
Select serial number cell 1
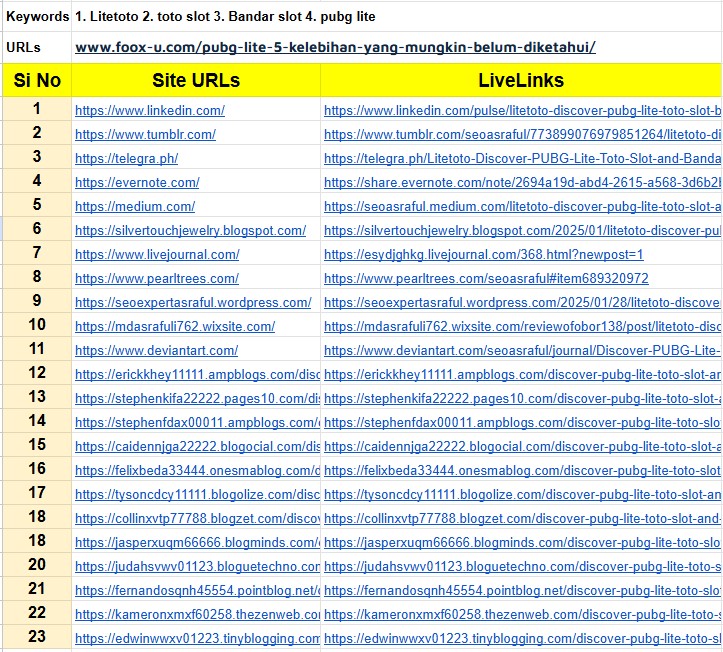[x=37, y=109]
